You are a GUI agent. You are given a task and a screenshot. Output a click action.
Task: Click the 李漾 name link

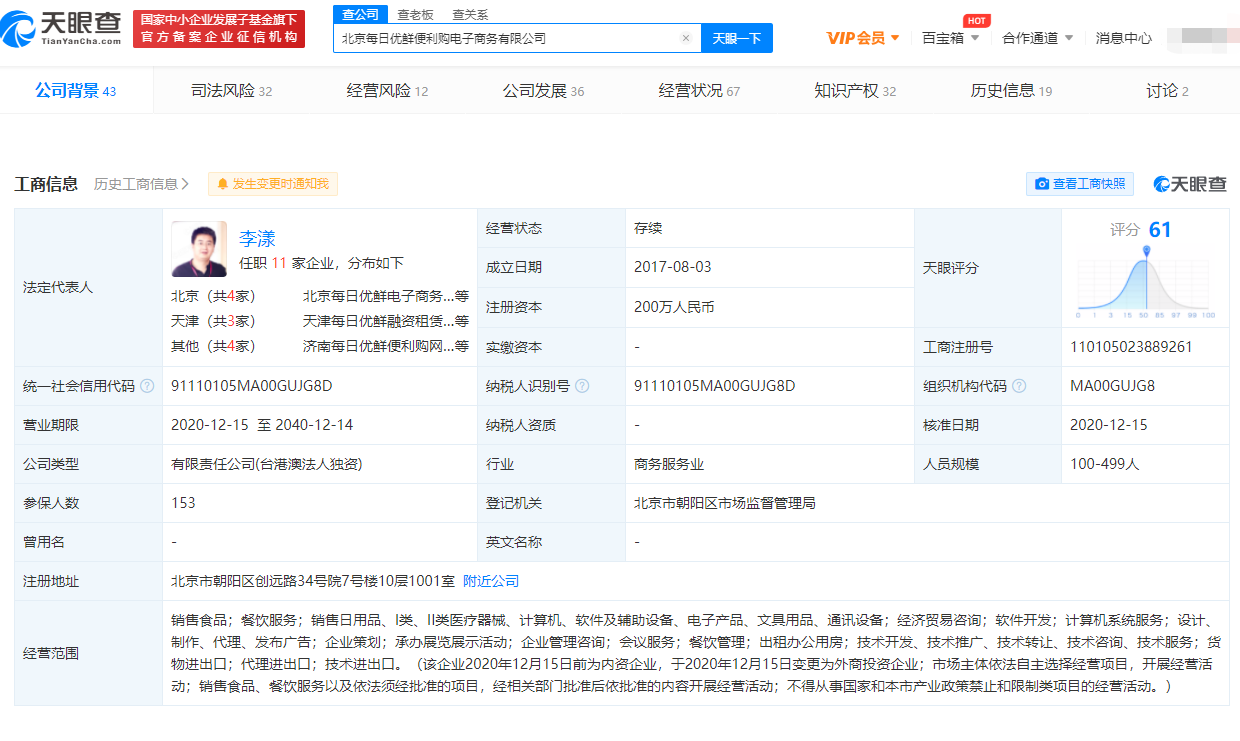(x=257, y=239)
